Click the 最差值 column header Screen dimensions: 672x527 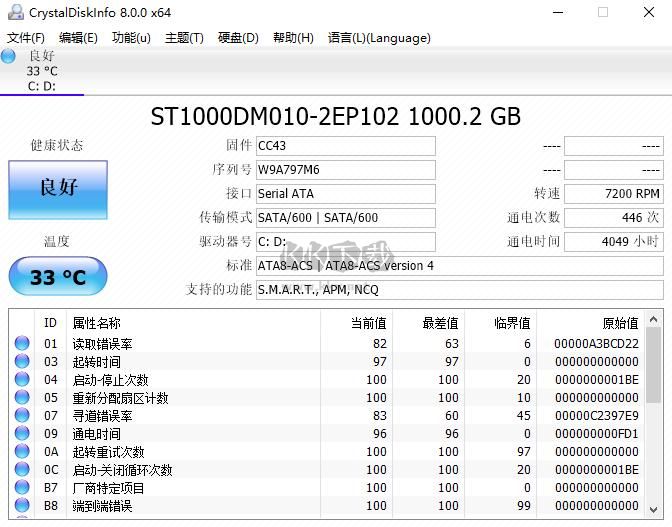pos(429,323)
